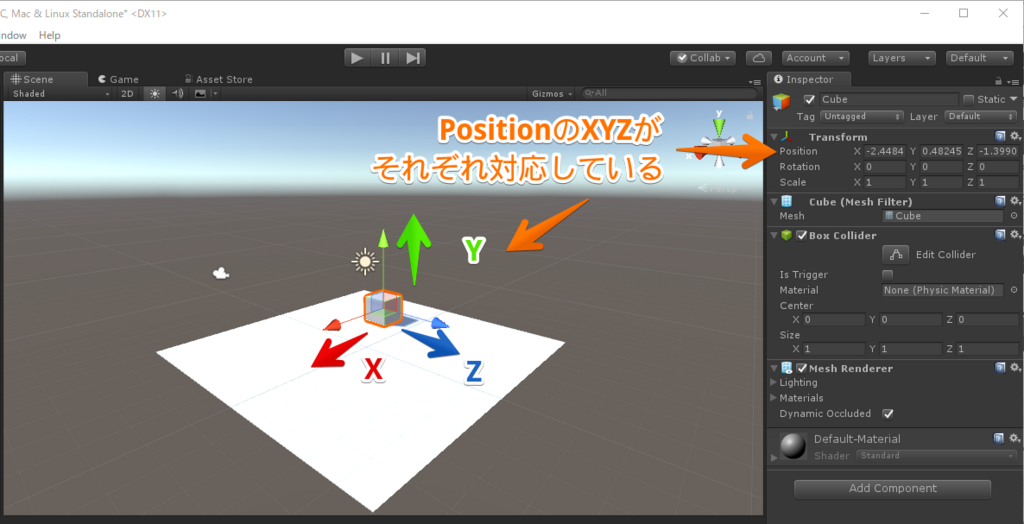Start Play mode with the Play button
This screenshot has width=1024, height=524.
tap(357, 57)
